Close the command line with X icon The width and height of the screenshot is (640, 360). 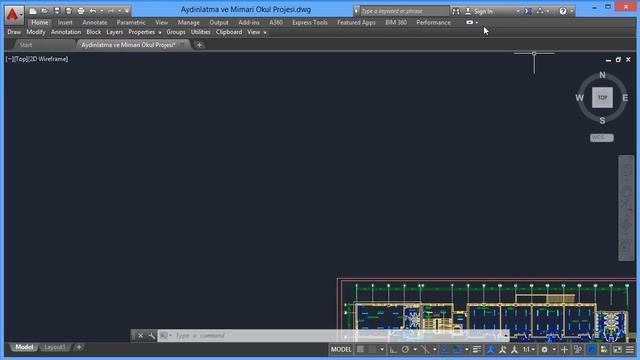click(140, 336)
